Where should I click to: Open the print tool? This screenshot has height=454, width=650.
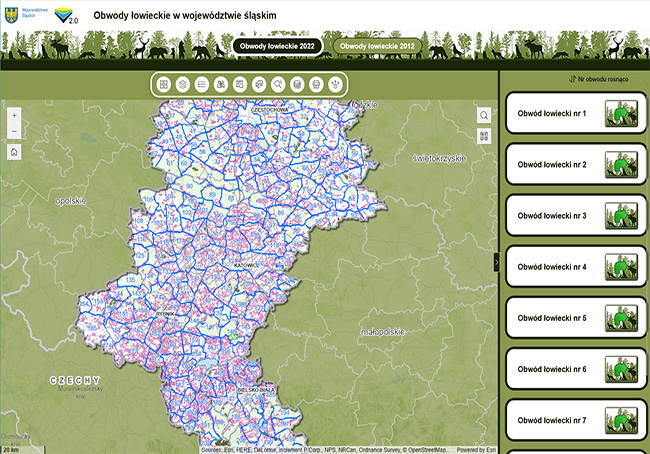(x=316, y=85)
